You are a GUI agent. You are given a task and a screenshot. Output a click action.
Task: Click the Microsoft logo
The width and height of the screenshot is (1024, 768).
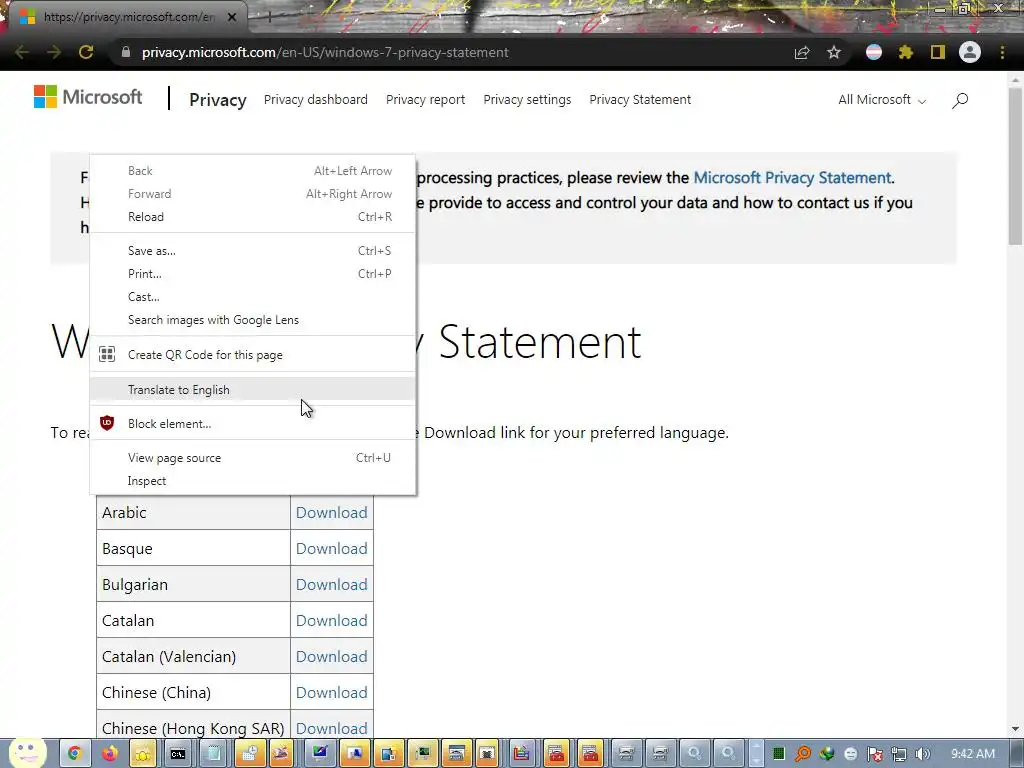(x=88, y=97)
